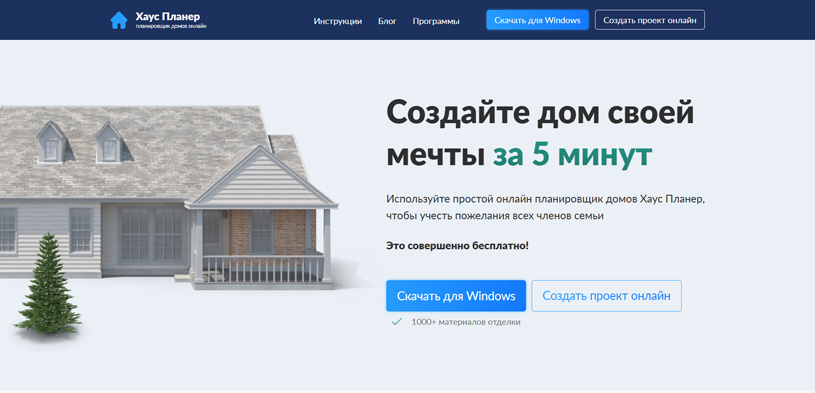The width and height of the screenshot is (815, 393).
Task: Click header Скачать для Windows button
Action: coord(537,20)
